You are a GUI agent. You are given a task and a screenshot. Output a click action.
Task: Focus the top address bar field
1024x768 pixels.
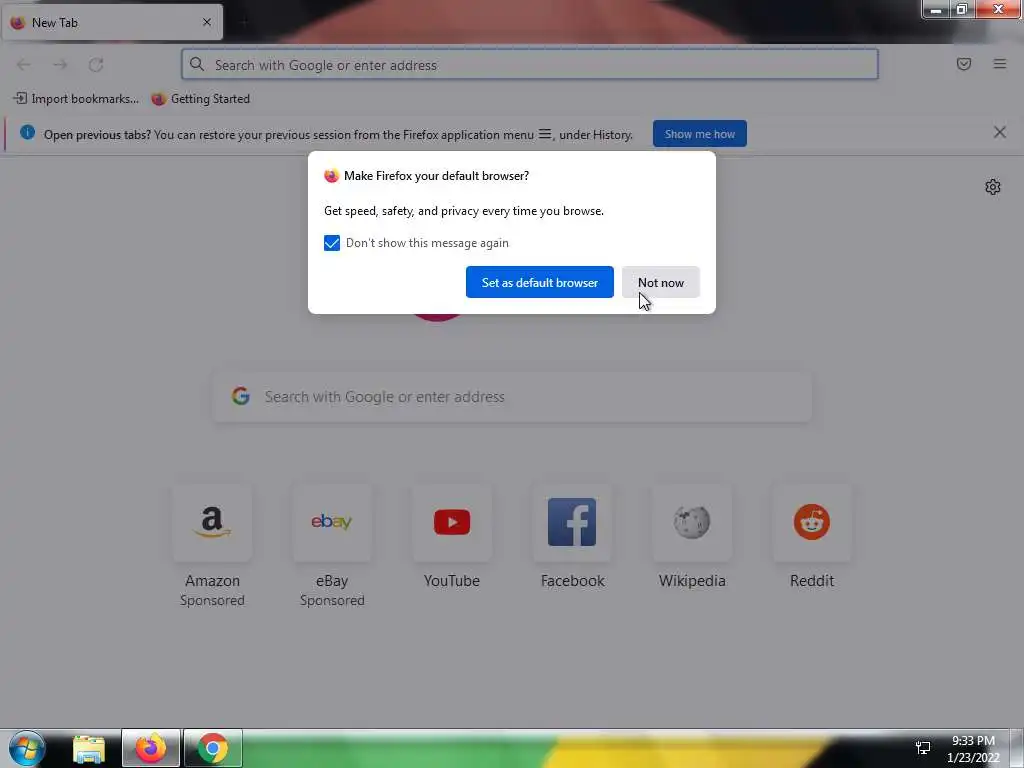[x=530, y=64]
